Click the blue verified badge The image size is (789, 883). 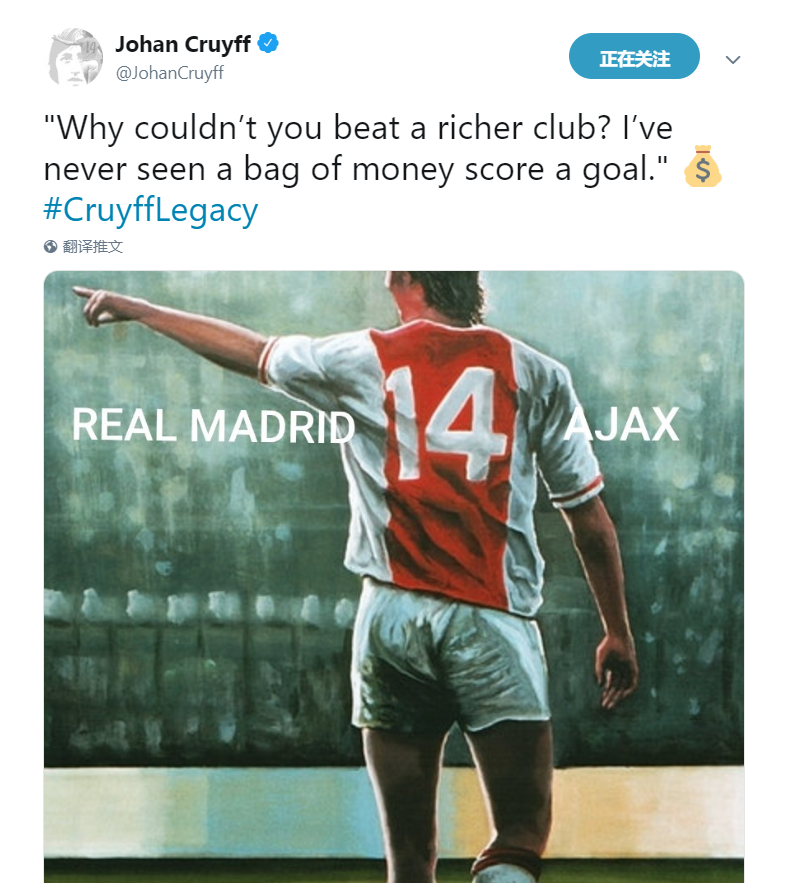[x=268, y=43]
